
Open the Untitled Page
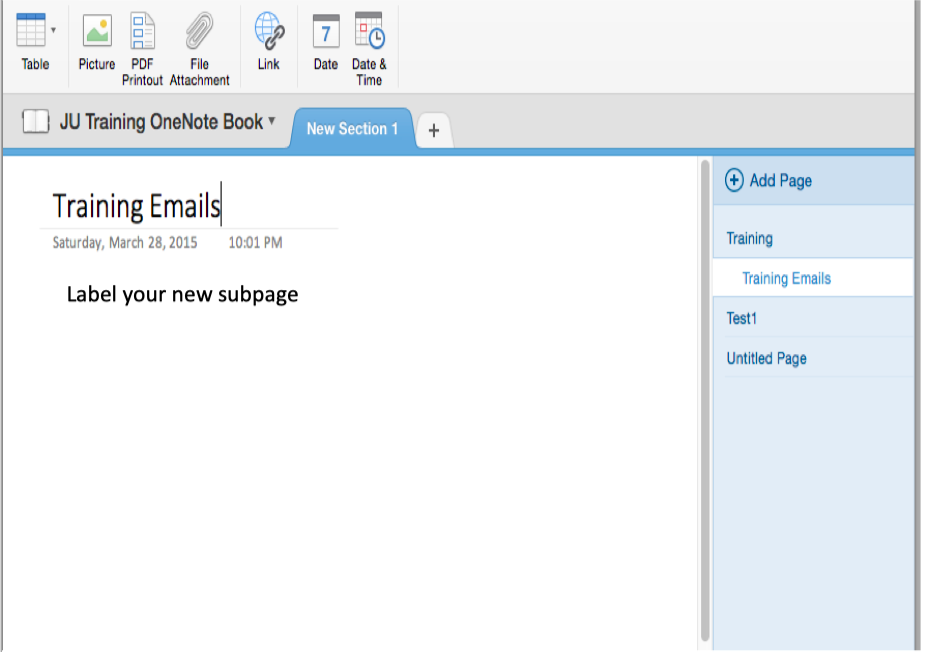pyautogui.click(x=766, y=358)
